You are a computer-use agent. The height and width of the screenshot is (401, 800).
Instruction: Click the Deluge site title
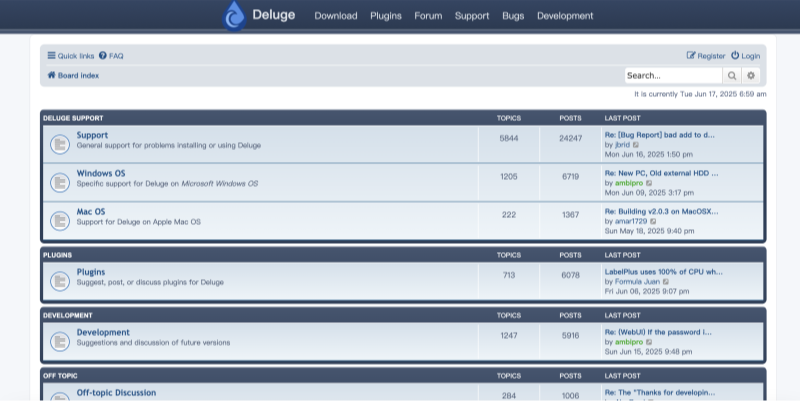[273, 15]
